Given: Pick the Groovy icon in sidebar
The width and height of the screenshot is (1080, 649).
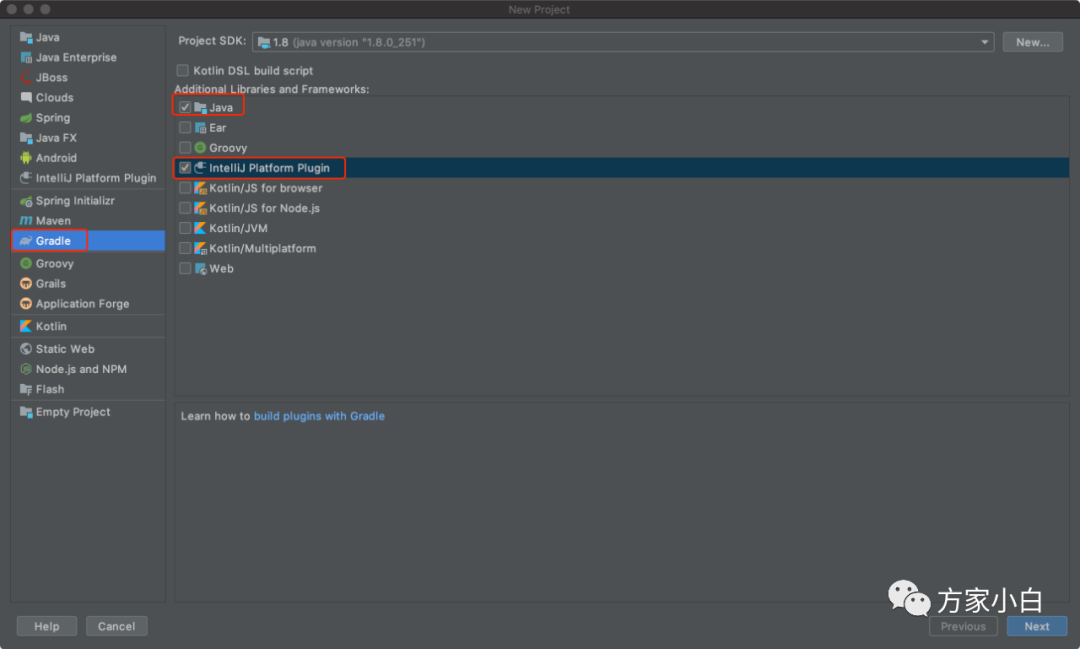Looking at the screenshot, I should (x=26, y=263).
